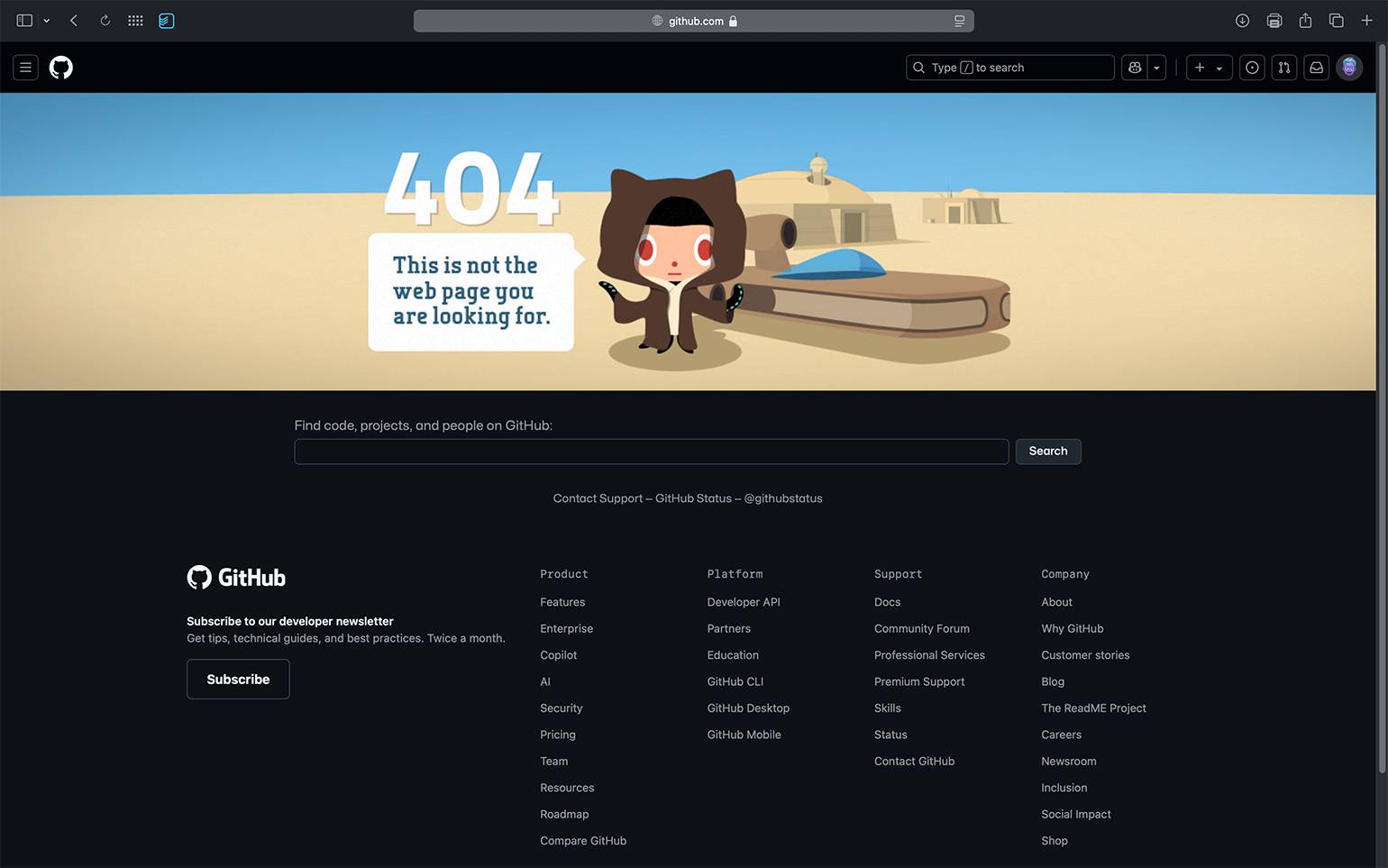Open the notifications inbox
The height and width of the screenshot is (868, 1388).
[1317, 68]
